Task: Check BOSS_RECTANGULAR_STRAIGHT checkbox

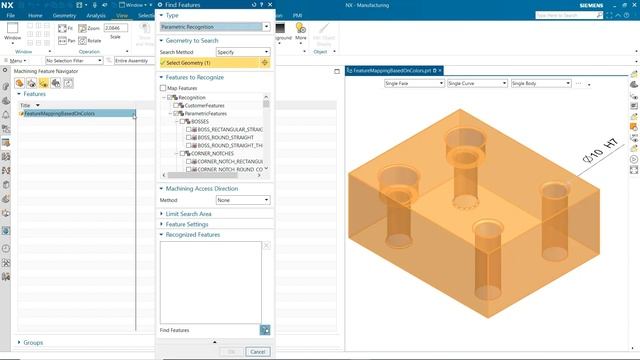Action: tap(189, 129)
